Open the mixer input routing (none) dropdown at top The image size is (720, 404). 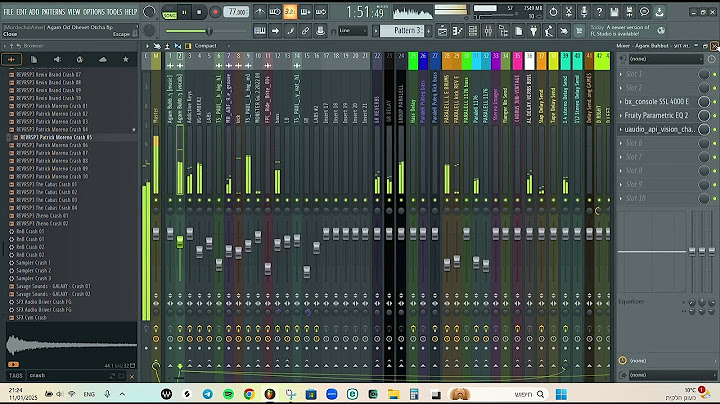click(x=665, y=59)
